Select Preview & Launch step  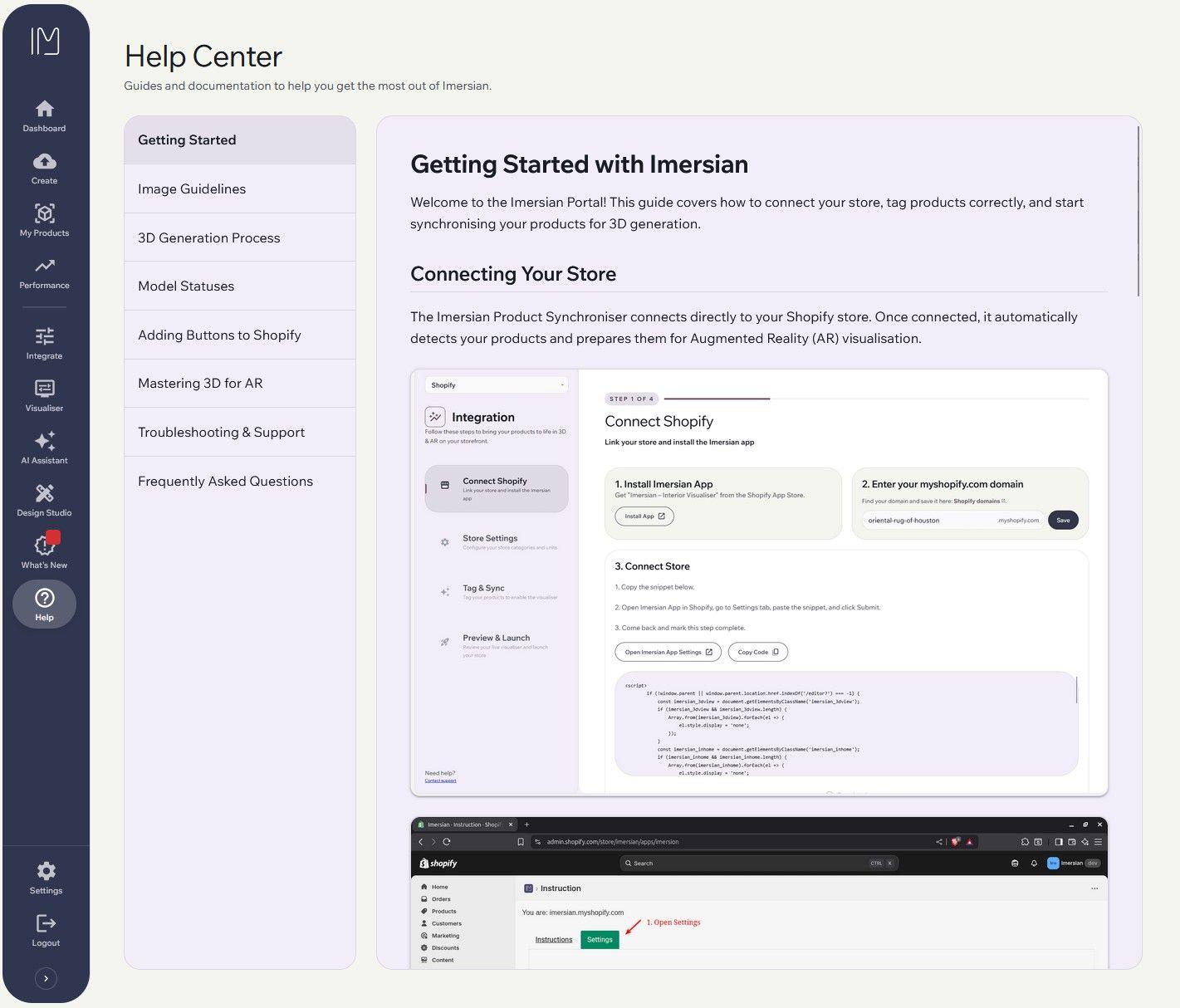497,645
